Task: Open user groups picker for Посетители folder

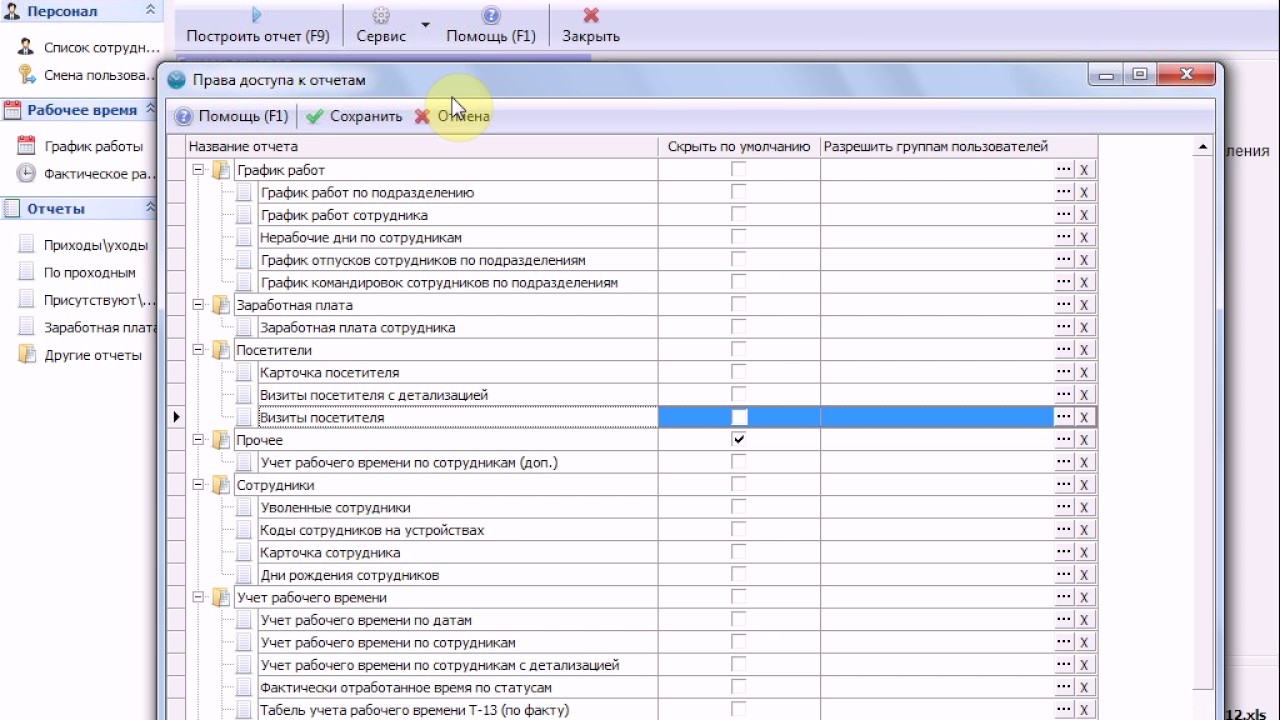Action: [1064, 350]
